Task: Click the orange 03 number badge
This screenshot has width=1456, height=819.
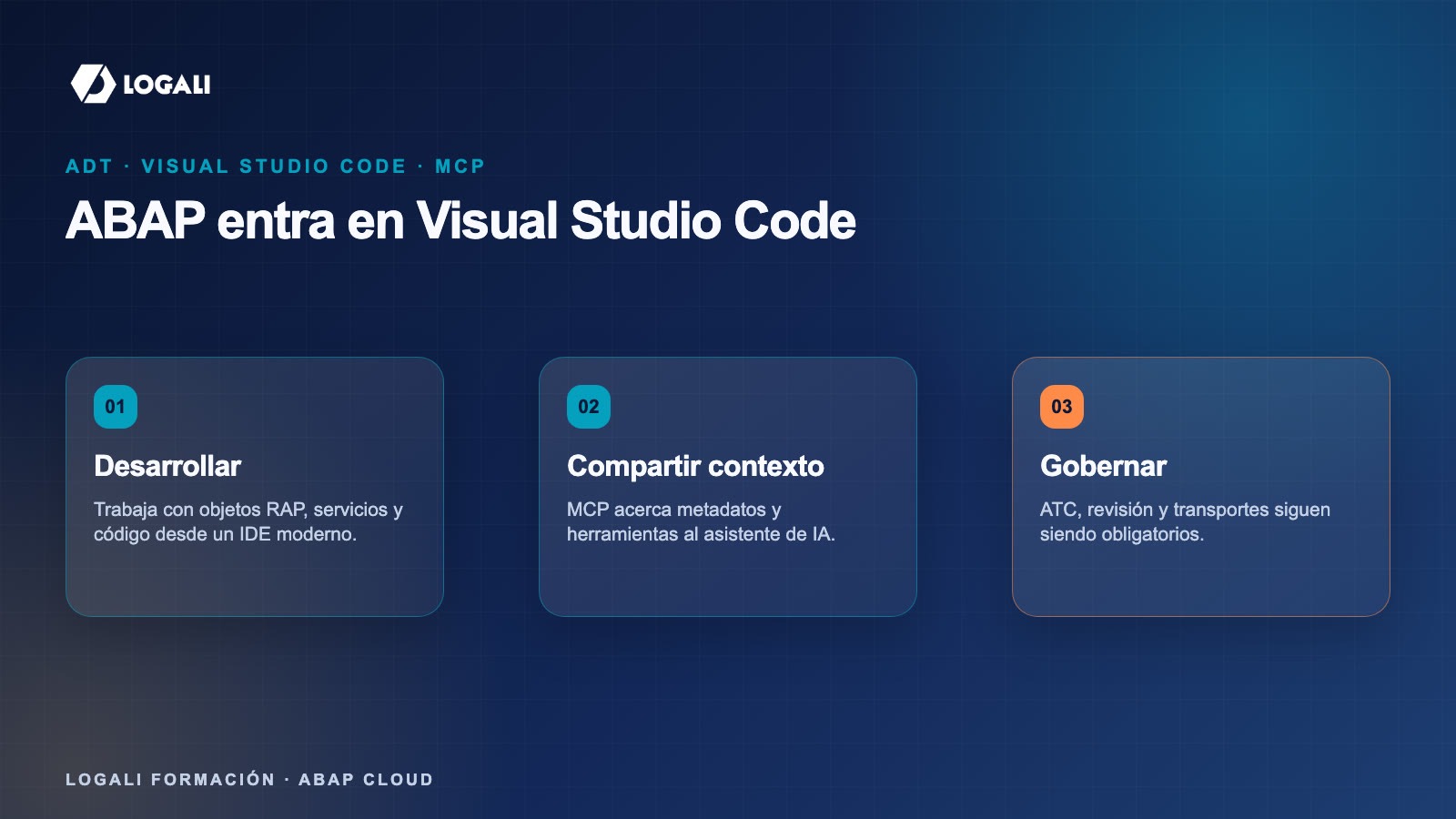Action: pyautogui.click(x=1062, y=407)
